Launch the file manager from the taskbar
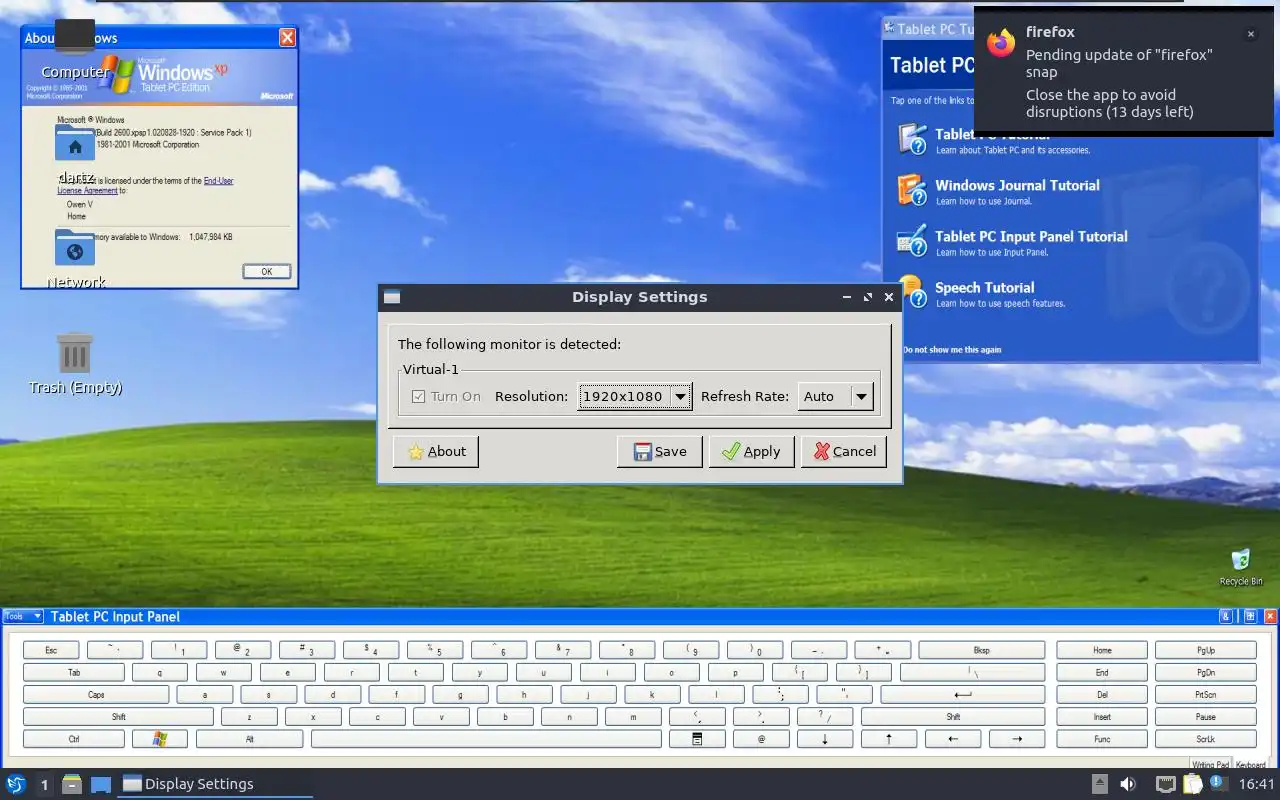The width and height of the screenshot is (1280, 800). click(71, 784)
